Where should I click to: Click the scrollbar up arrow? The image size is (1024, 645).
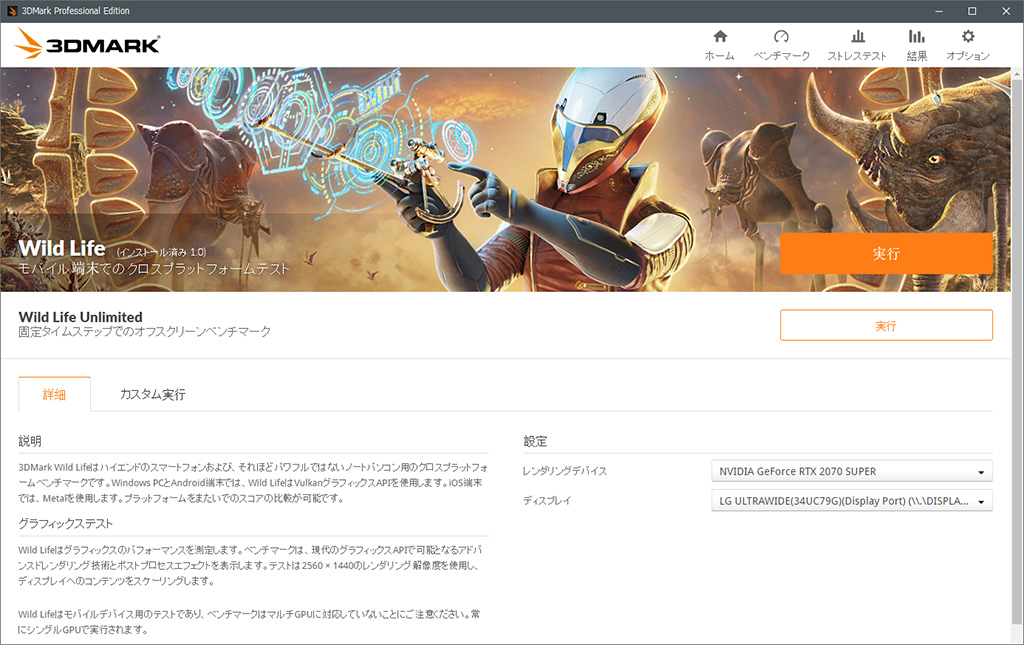tap(1017, 74)
